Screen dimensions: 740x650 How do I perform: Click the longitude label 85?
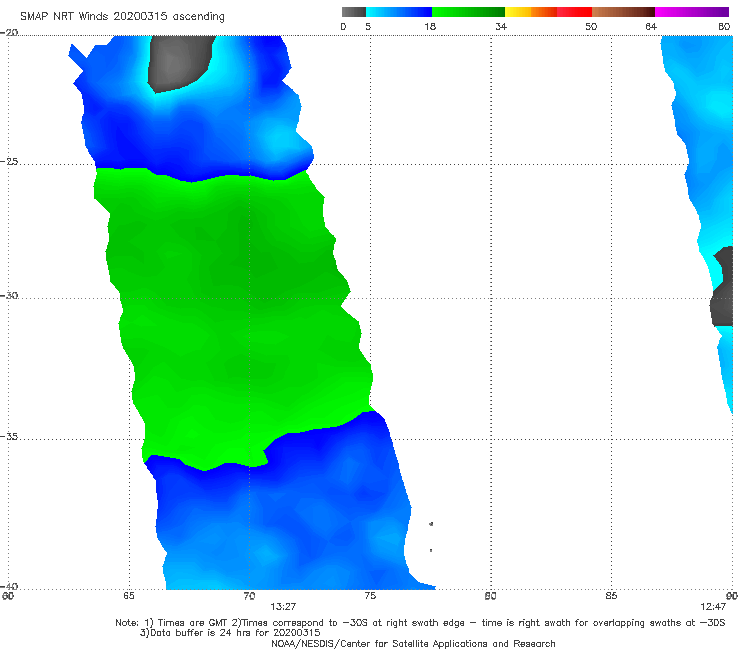click(x=611, y=596)
